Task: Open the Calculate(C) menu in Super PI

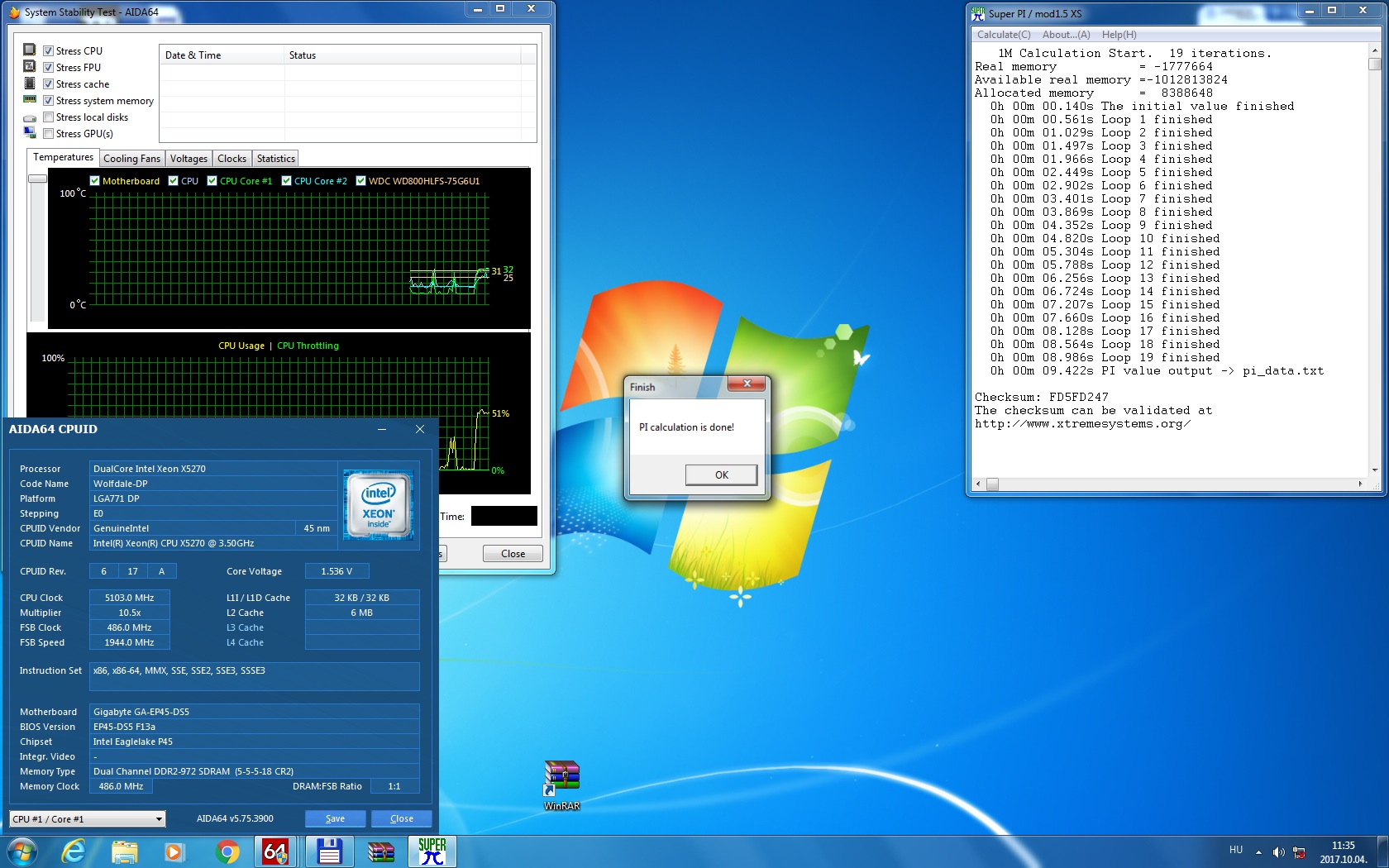Action: 1004,35
